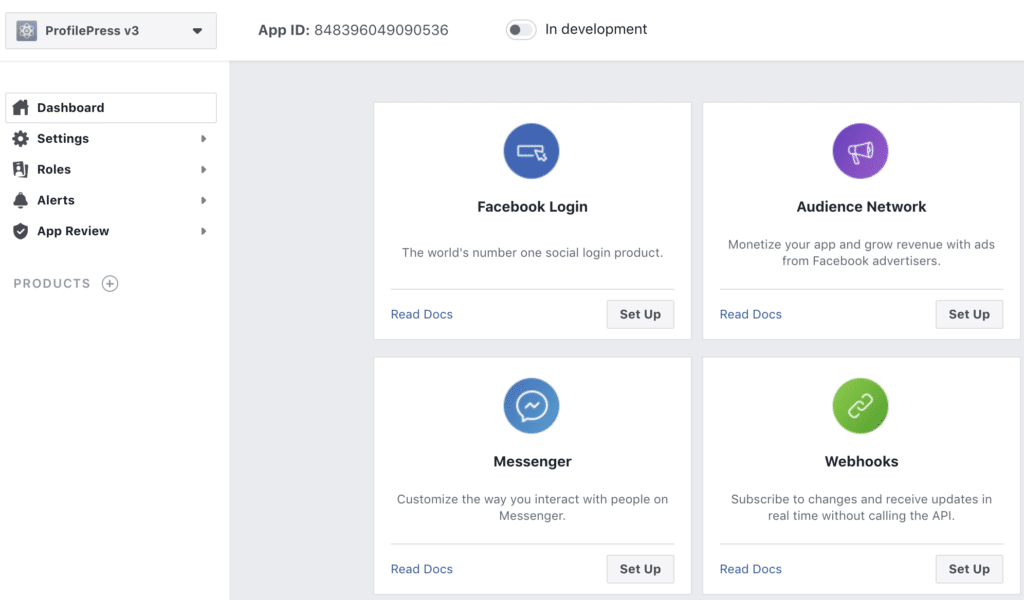The image size is (1024, 600).
Task: Expand the Settings submenu arrow
Action: (204, 138)
